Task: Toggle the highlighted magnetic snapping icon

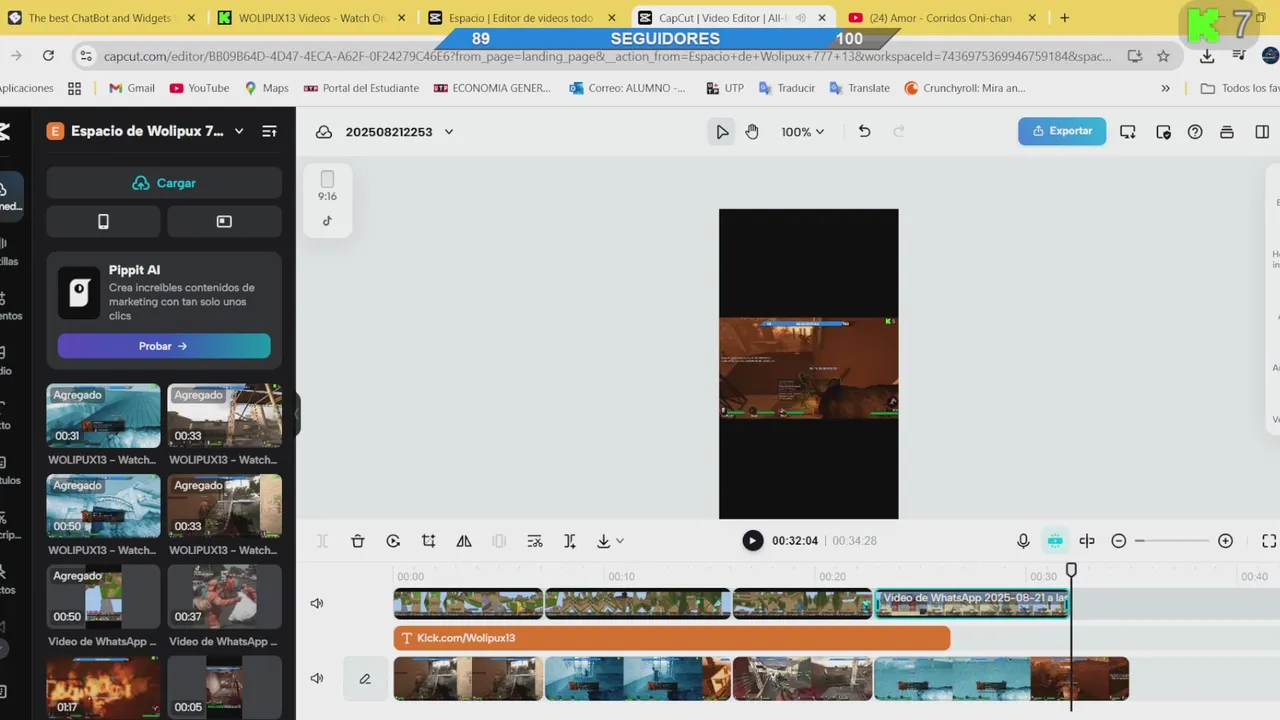Action: (x=1055, y=541)
